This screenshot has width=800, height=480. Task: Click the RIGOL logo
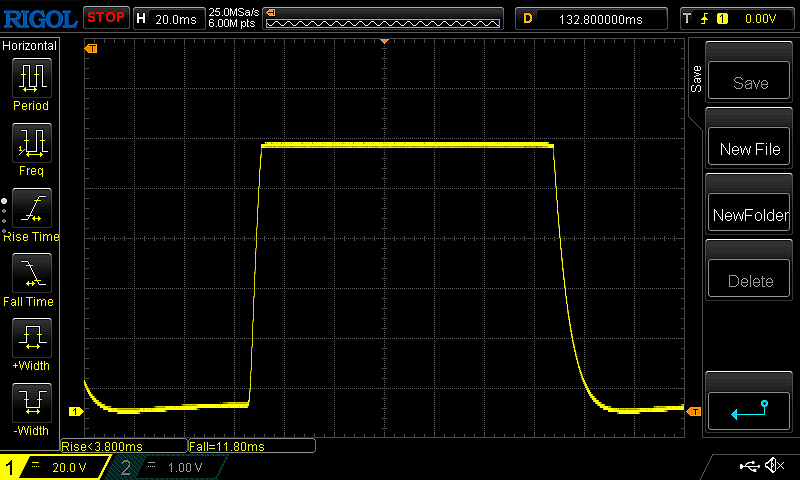click(x=40, y=19)
